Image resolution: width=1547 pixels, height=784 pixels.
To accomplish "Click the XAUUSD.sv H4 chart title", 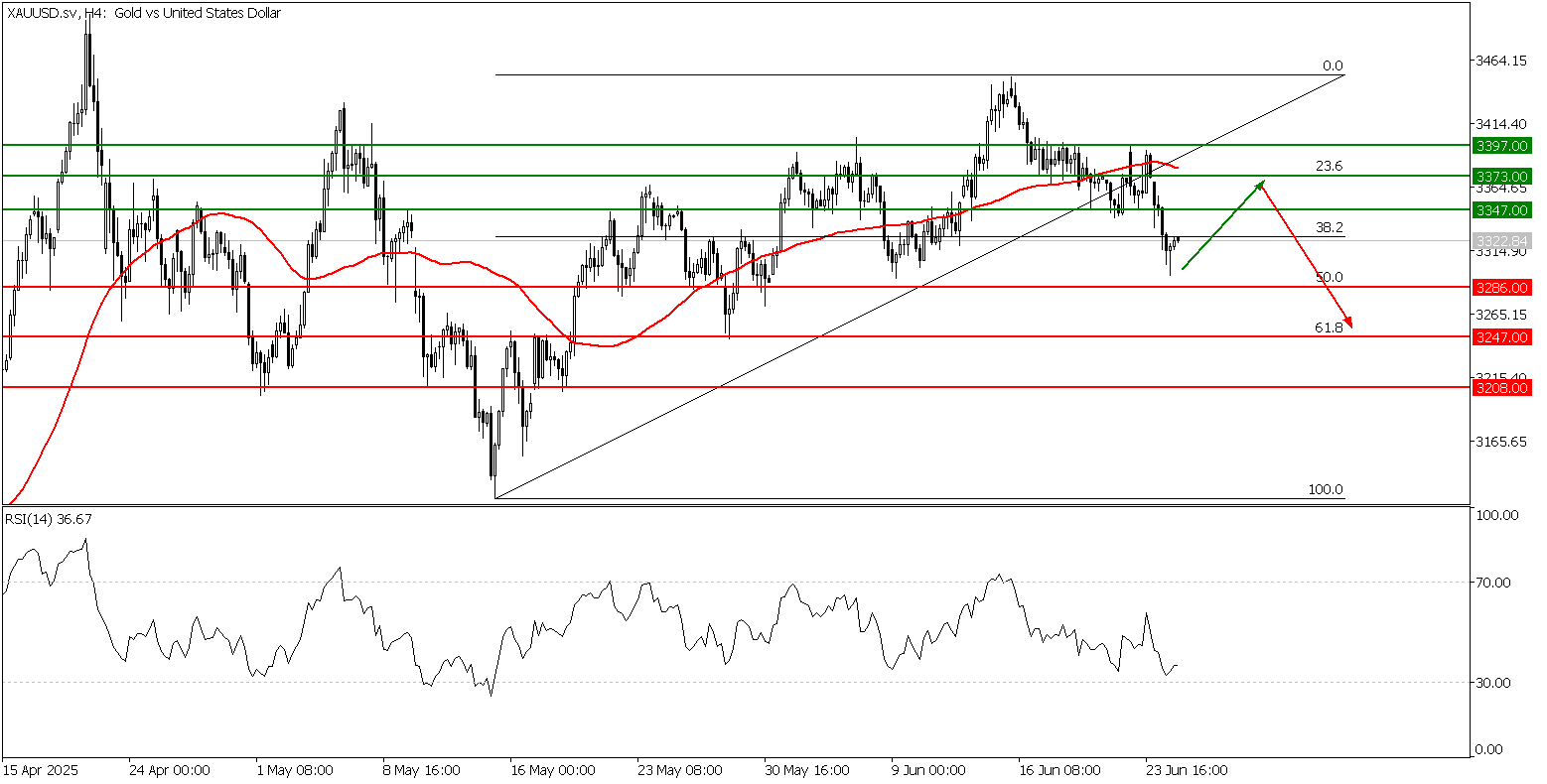I will [x=144, y=13].
